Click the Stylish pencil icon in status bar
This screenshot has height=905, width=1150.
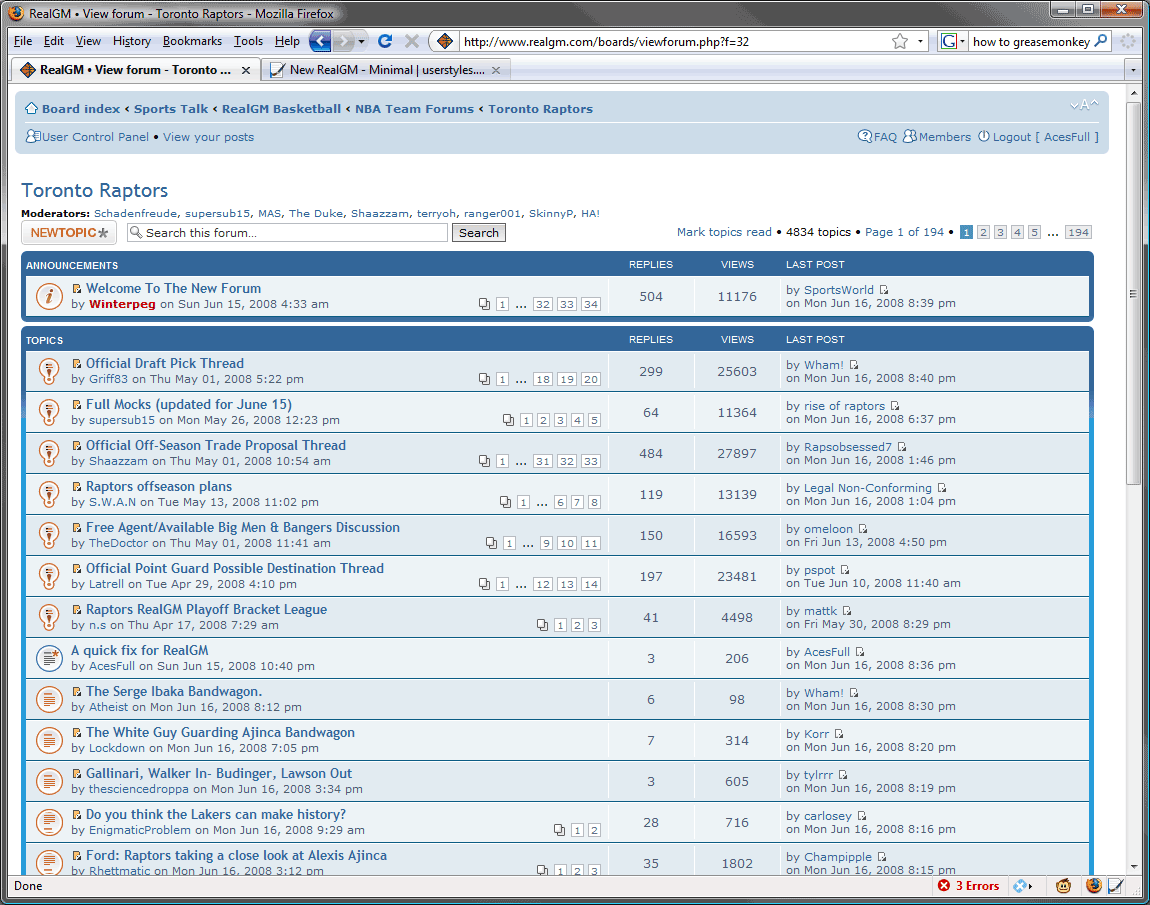[x=1116, y=886]
